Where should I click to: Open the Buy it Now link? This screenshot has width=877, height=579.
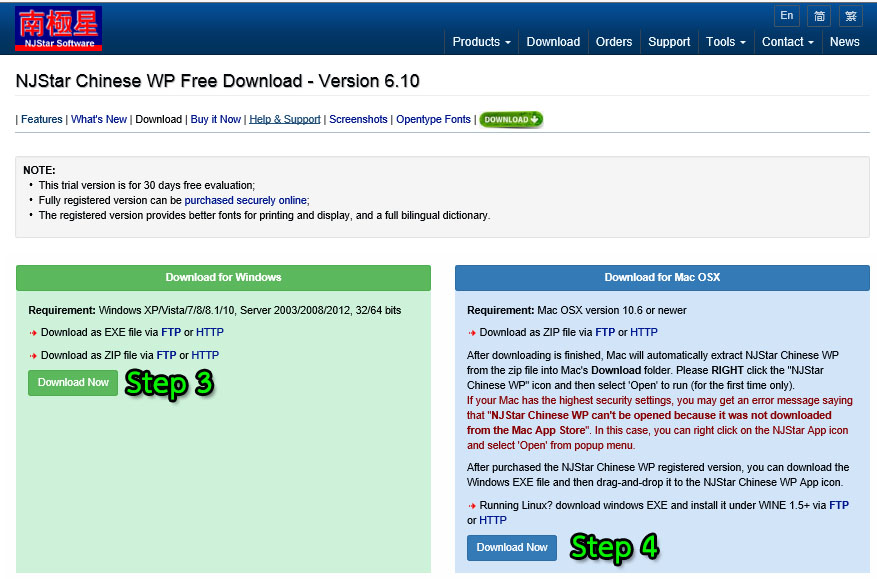coord(215,119)
